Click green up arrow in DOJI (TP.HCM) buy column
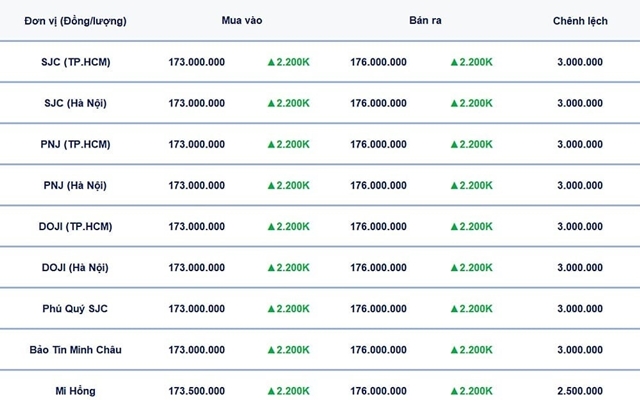640x408 pixels. coord(271,226)
